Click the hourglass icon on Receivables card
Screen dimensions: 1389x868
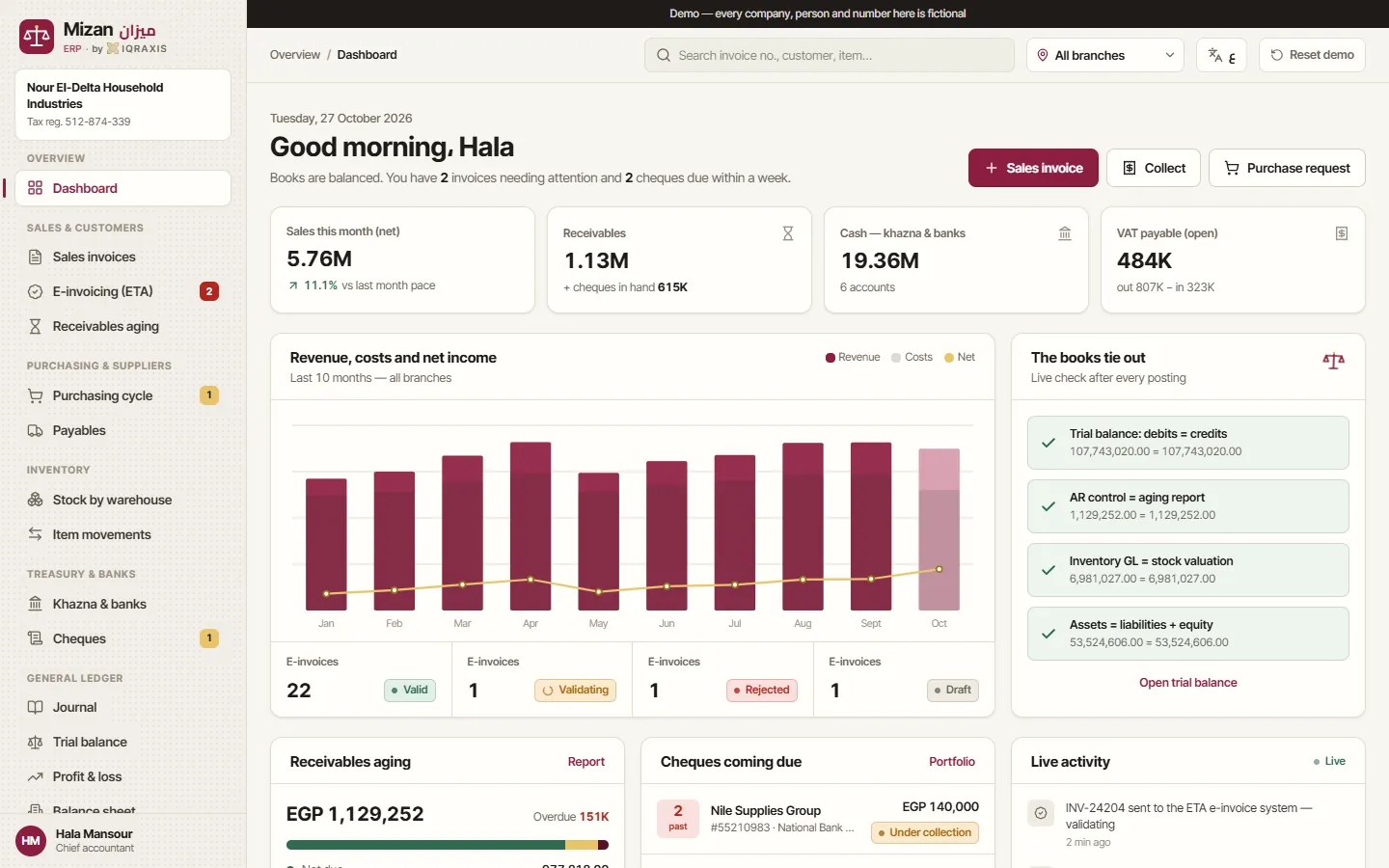coord(788,233)
